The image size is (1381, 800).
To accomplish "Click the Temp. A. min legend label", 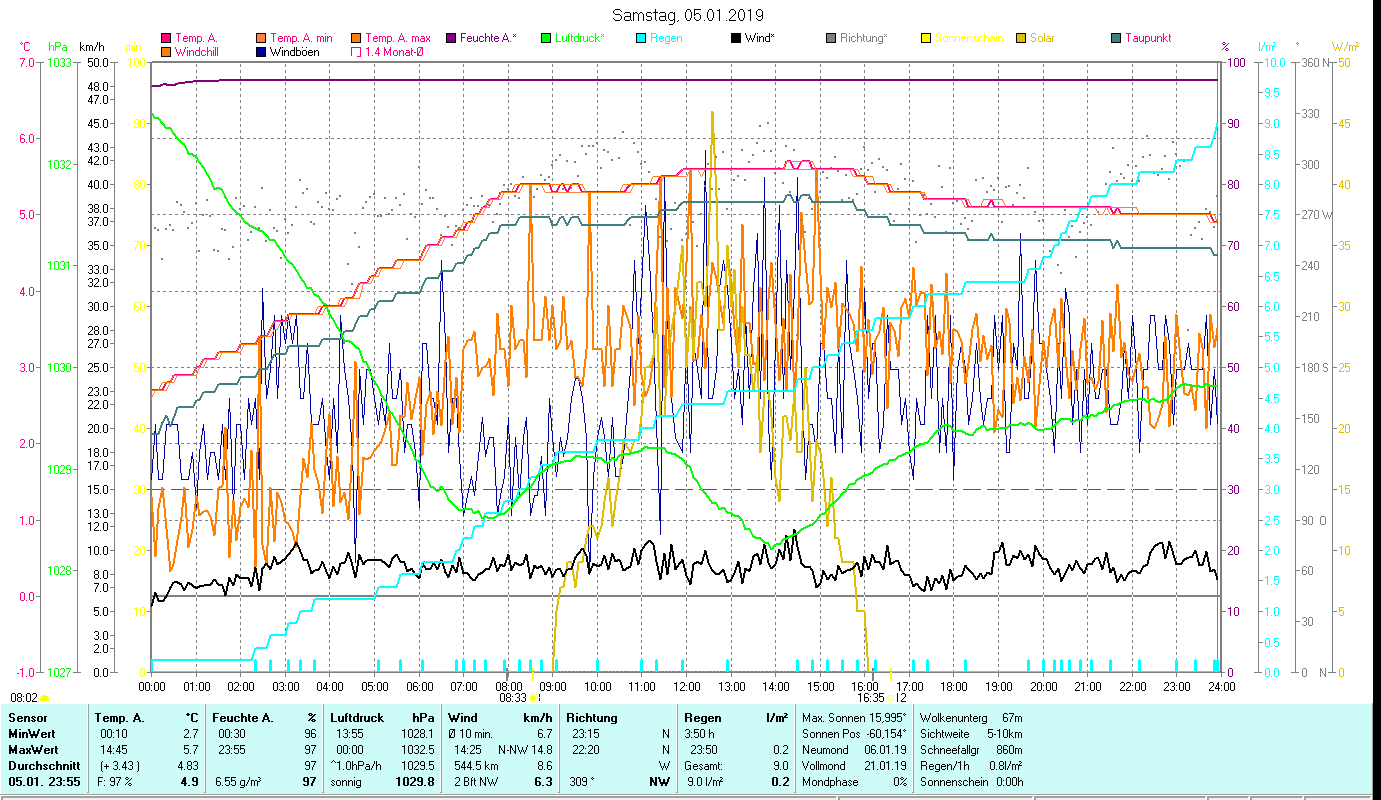I will tap(301, 39).
